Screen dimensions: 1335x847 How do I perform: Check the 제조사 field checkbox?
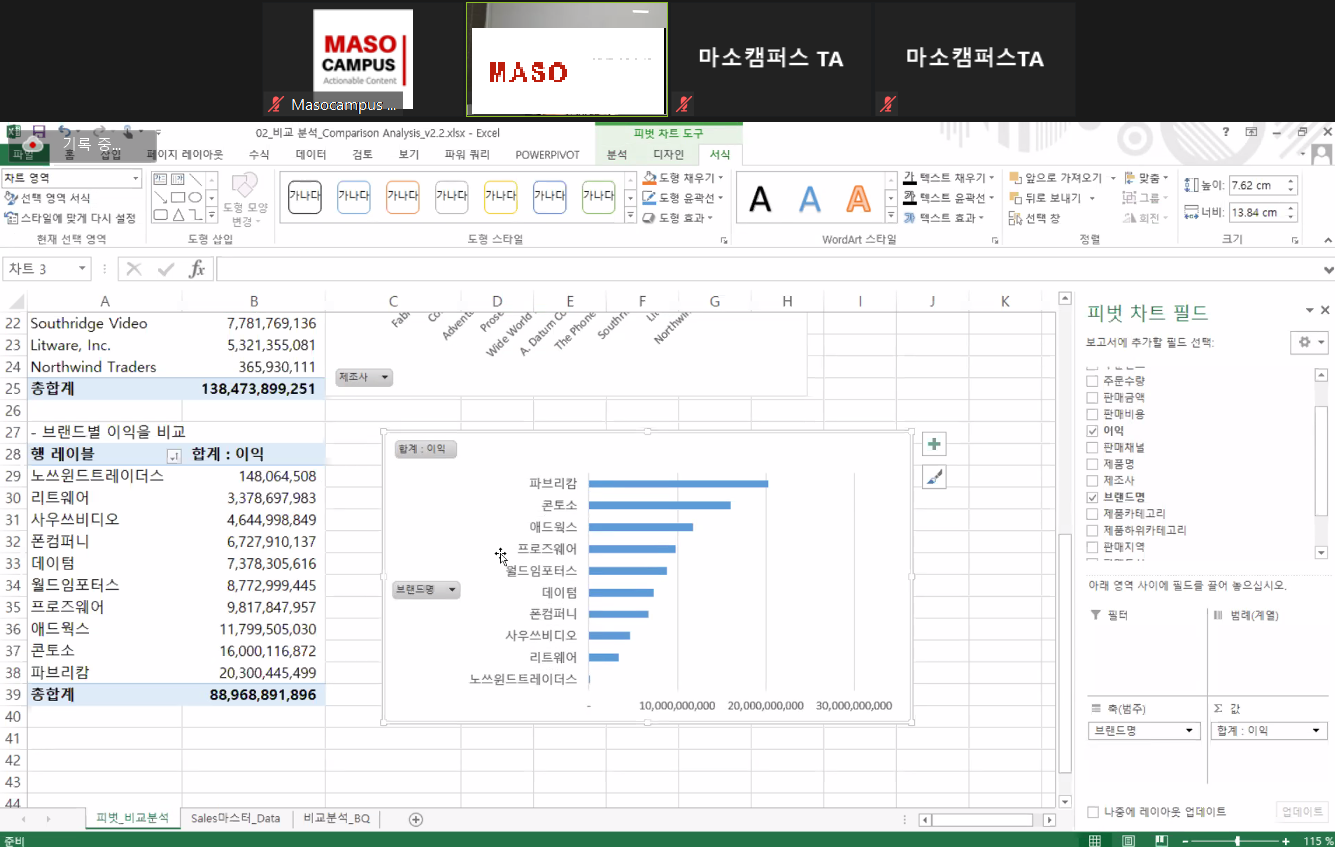(x=1093, y=481)
